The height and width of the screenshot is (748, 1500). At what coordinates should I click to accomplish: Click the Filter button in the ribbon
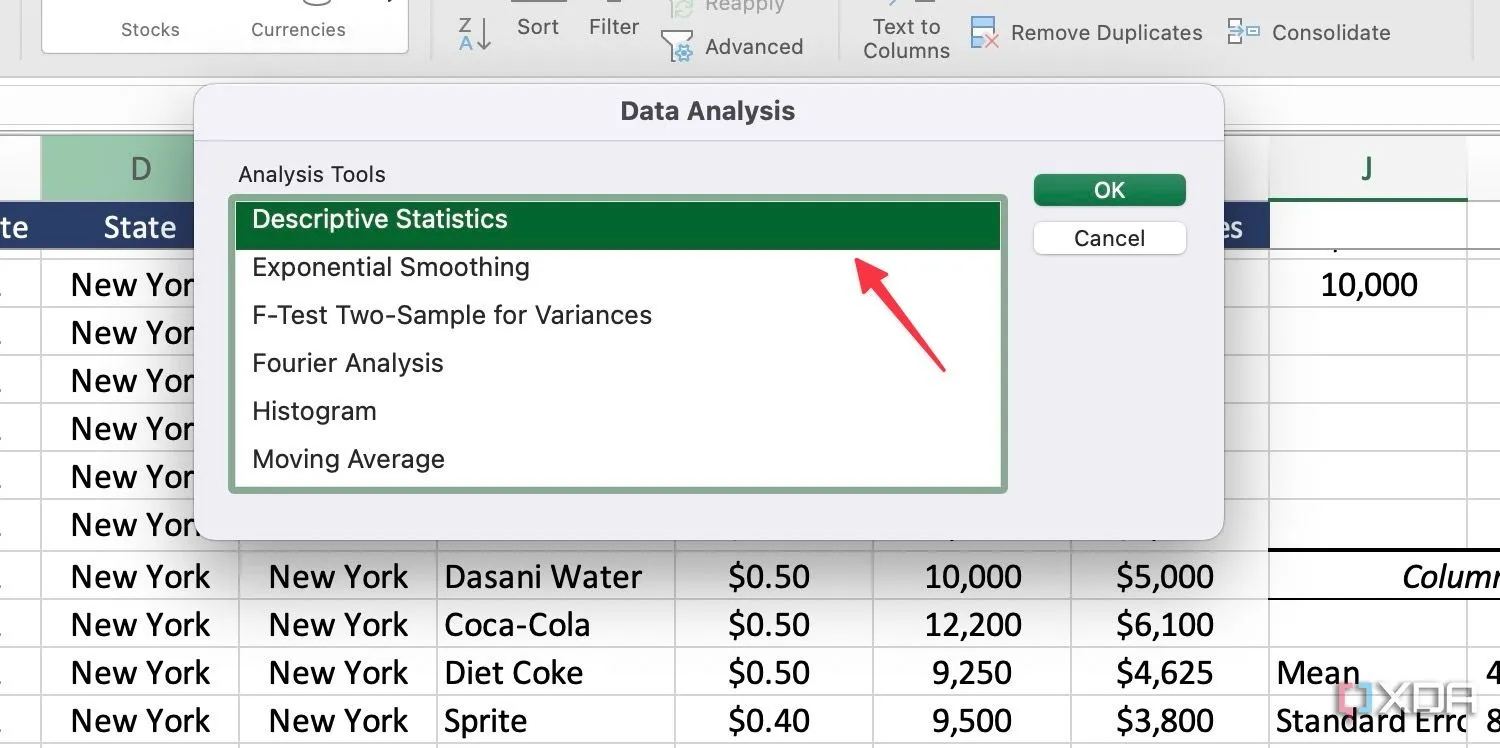[x=614, y=26]
